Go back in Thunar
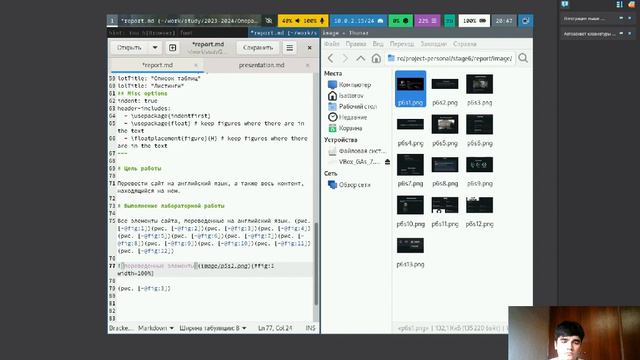640x360 pixels. pyautogui.click(x=331, y=58)
